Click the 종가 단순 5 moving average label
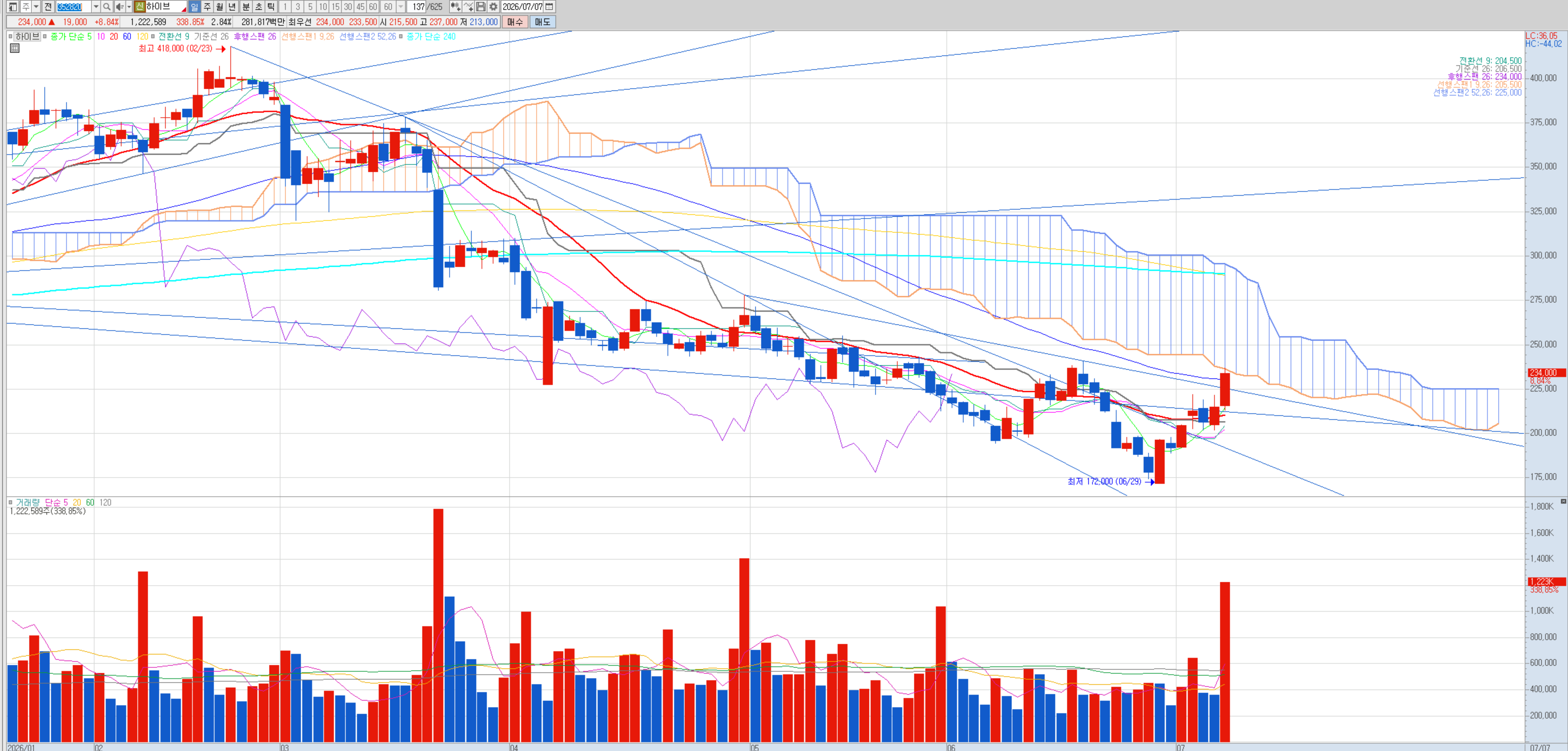 point(71,36)
